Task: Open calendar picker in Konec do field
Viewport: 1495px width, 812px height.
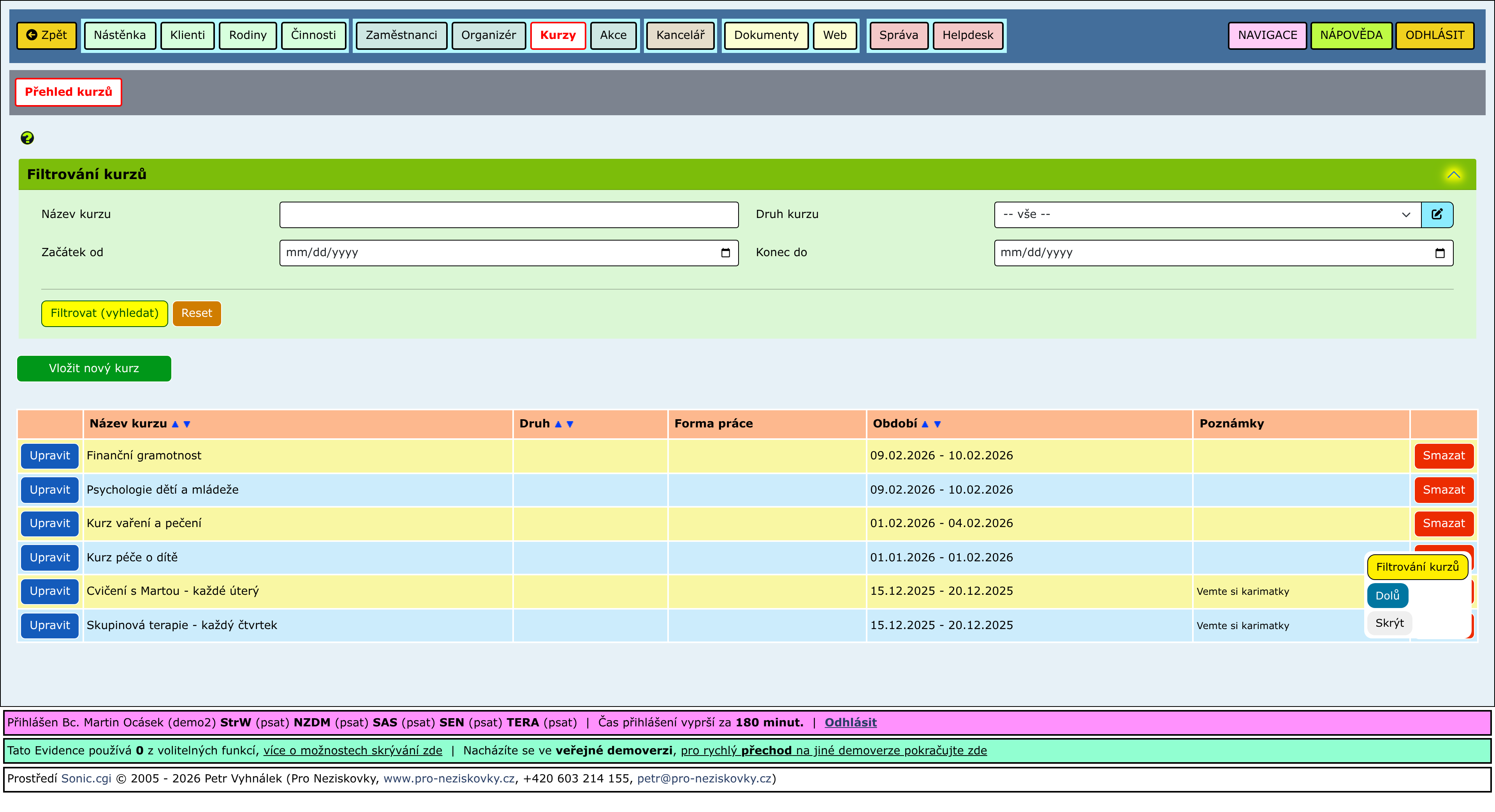Action: tap(1440, 253)
